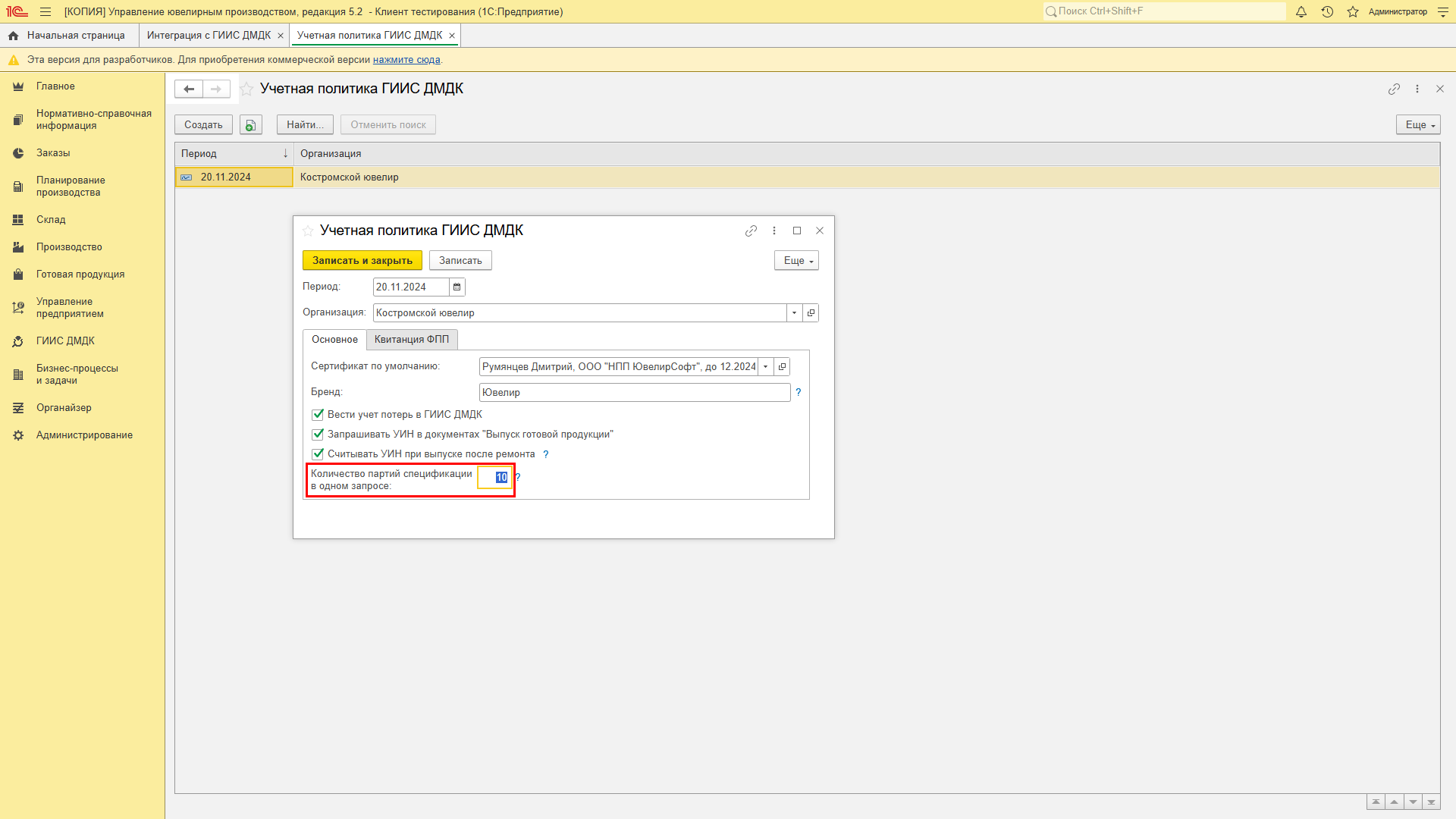Select the 20.11.2024 row in list

[234, 177]
